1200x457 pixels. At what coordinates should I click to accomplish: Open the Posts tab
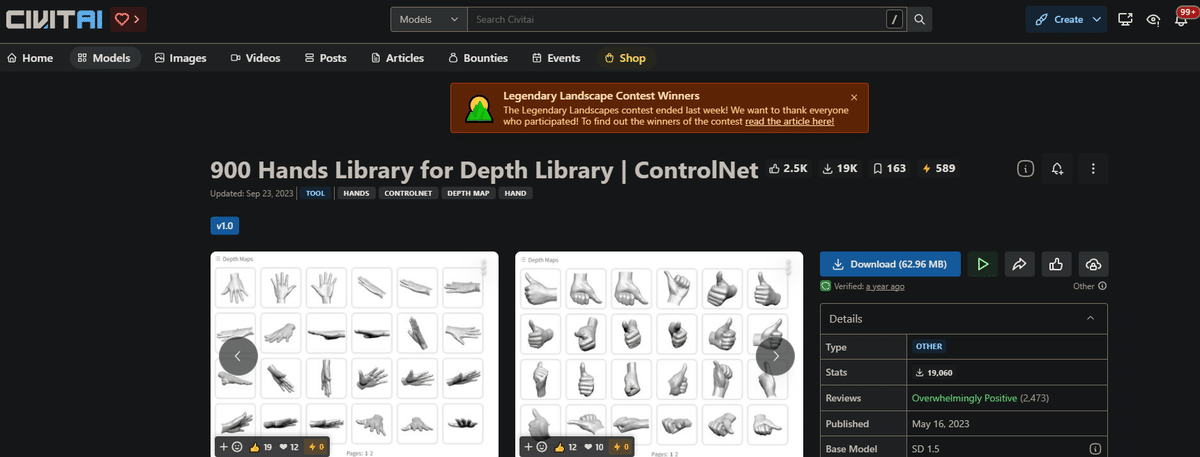point(325,58)
